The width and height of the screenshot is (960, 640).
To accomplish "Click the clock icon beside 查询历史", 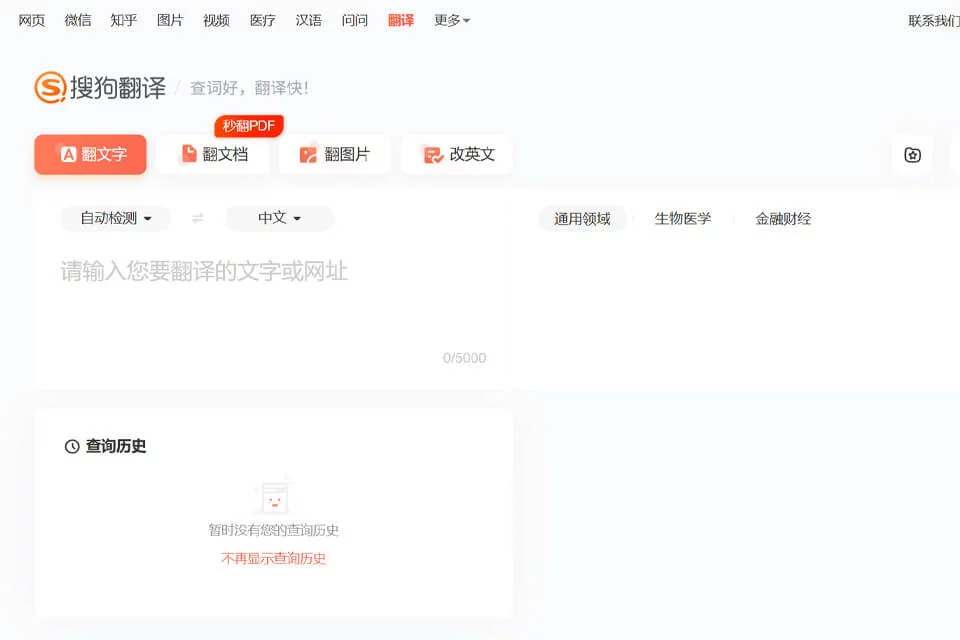I will coord(72,446).
